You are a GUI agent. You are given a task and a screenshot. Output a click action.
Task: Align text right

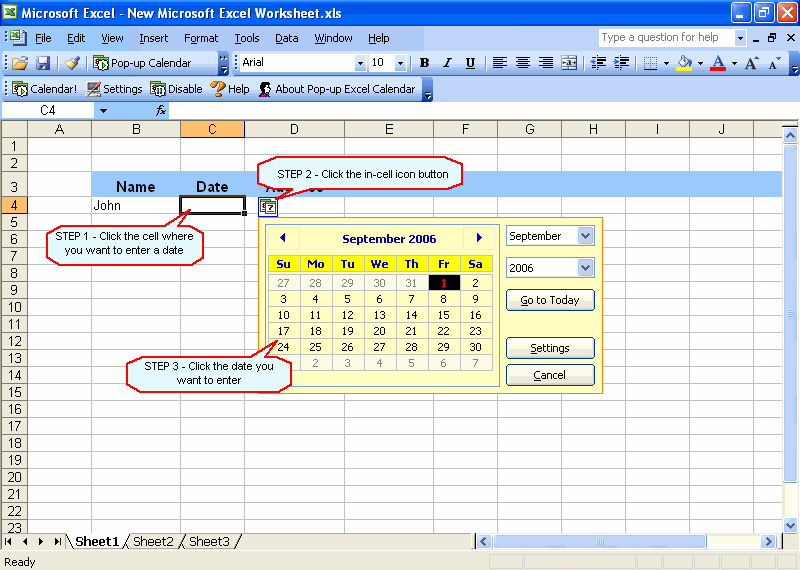[x=546, y=63]
